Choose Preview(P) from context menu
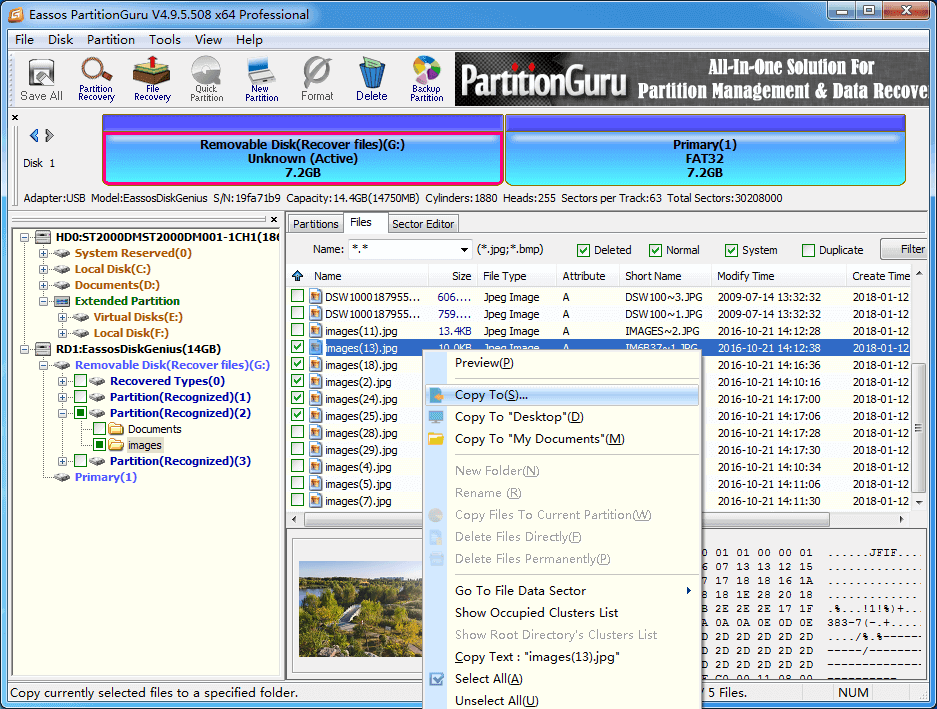937x709 pixels. 562,363
